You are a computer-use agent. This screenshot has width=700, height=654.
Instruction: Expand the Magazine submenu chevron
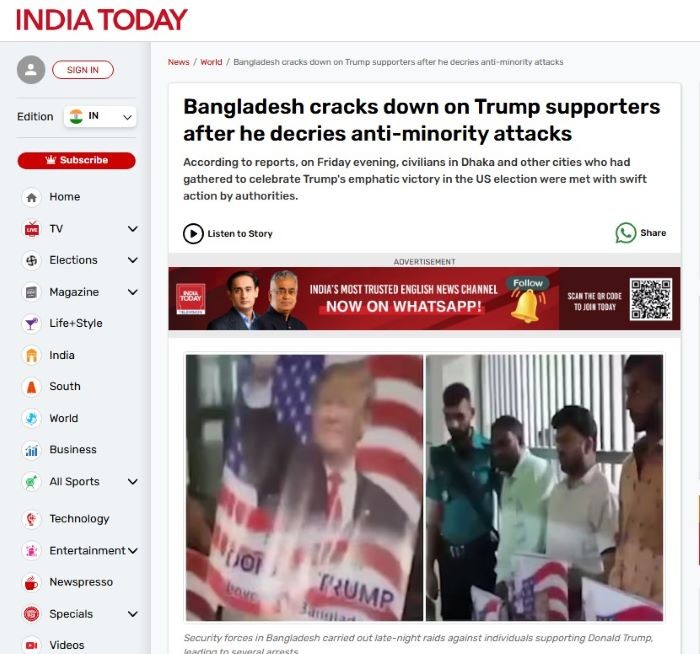[x=133, y=292]
